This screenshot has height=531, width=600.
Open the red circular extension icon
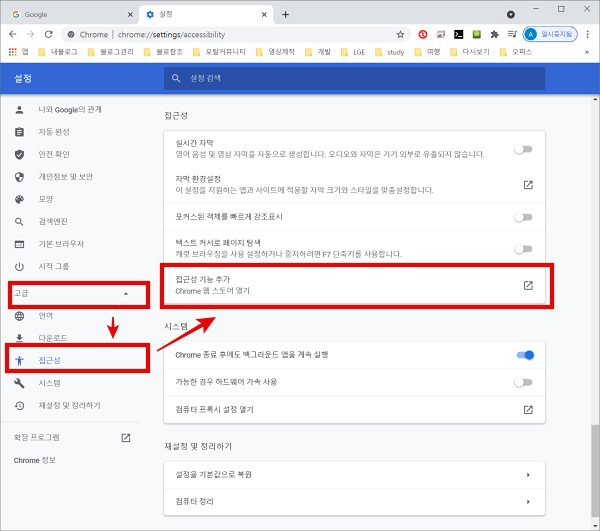tap(422, 34)
